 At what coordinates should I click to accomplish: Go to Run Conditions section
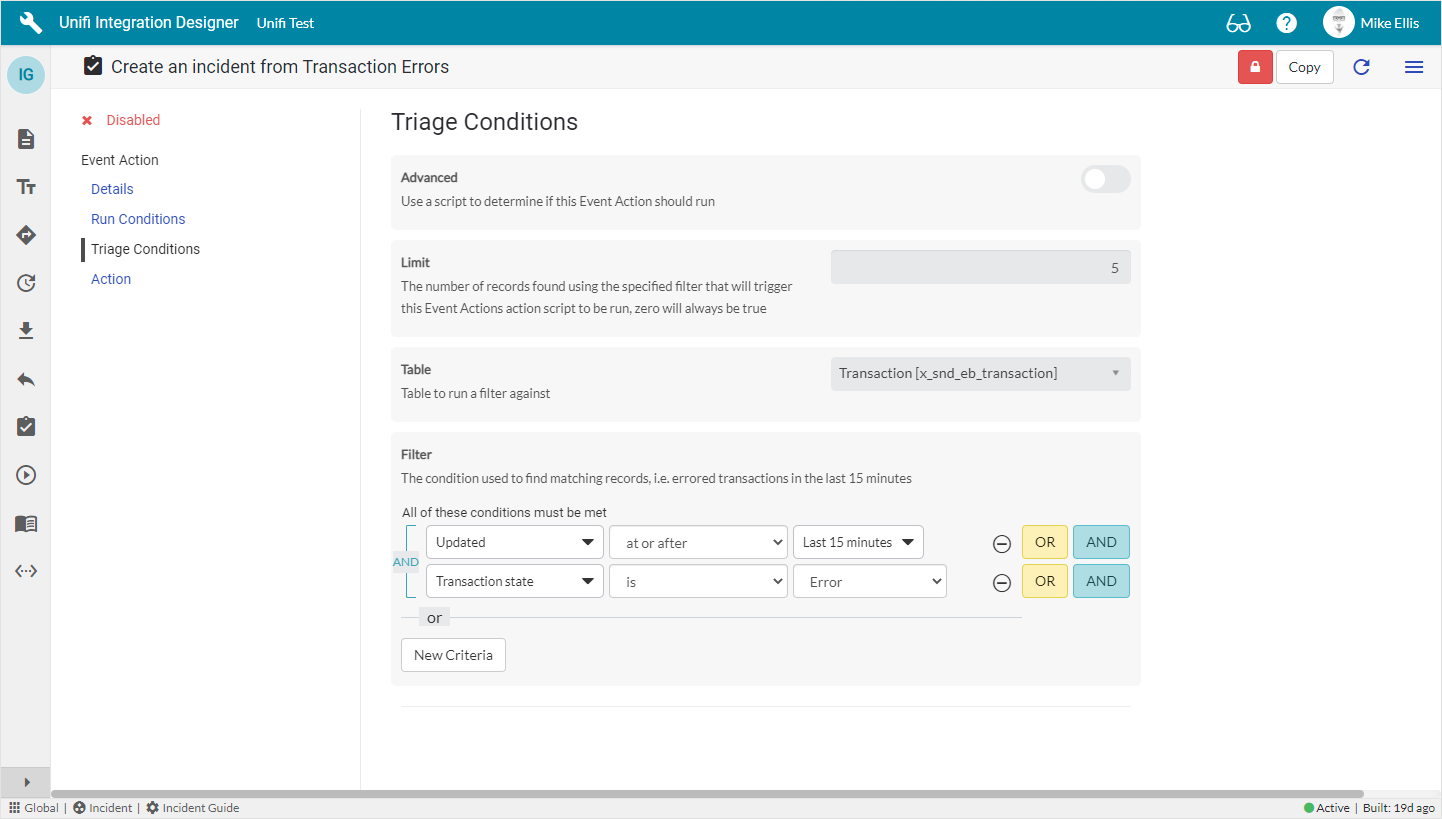coord(138,219)
